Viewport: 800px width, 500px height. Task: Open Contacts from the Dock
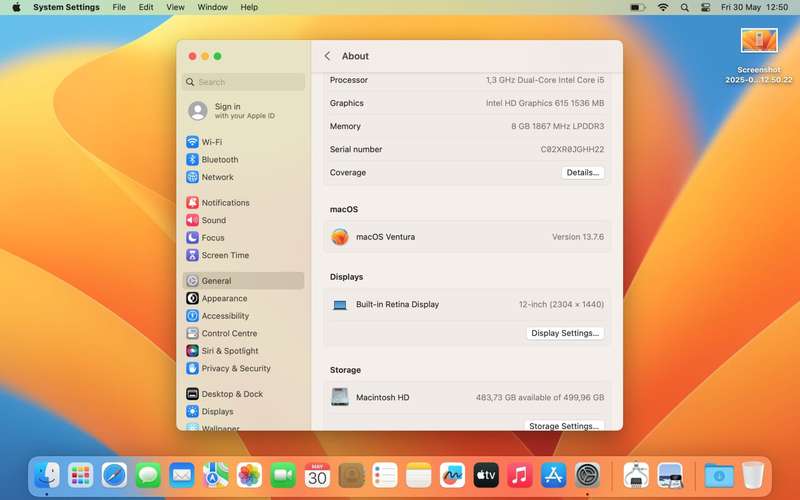[351, 476]
